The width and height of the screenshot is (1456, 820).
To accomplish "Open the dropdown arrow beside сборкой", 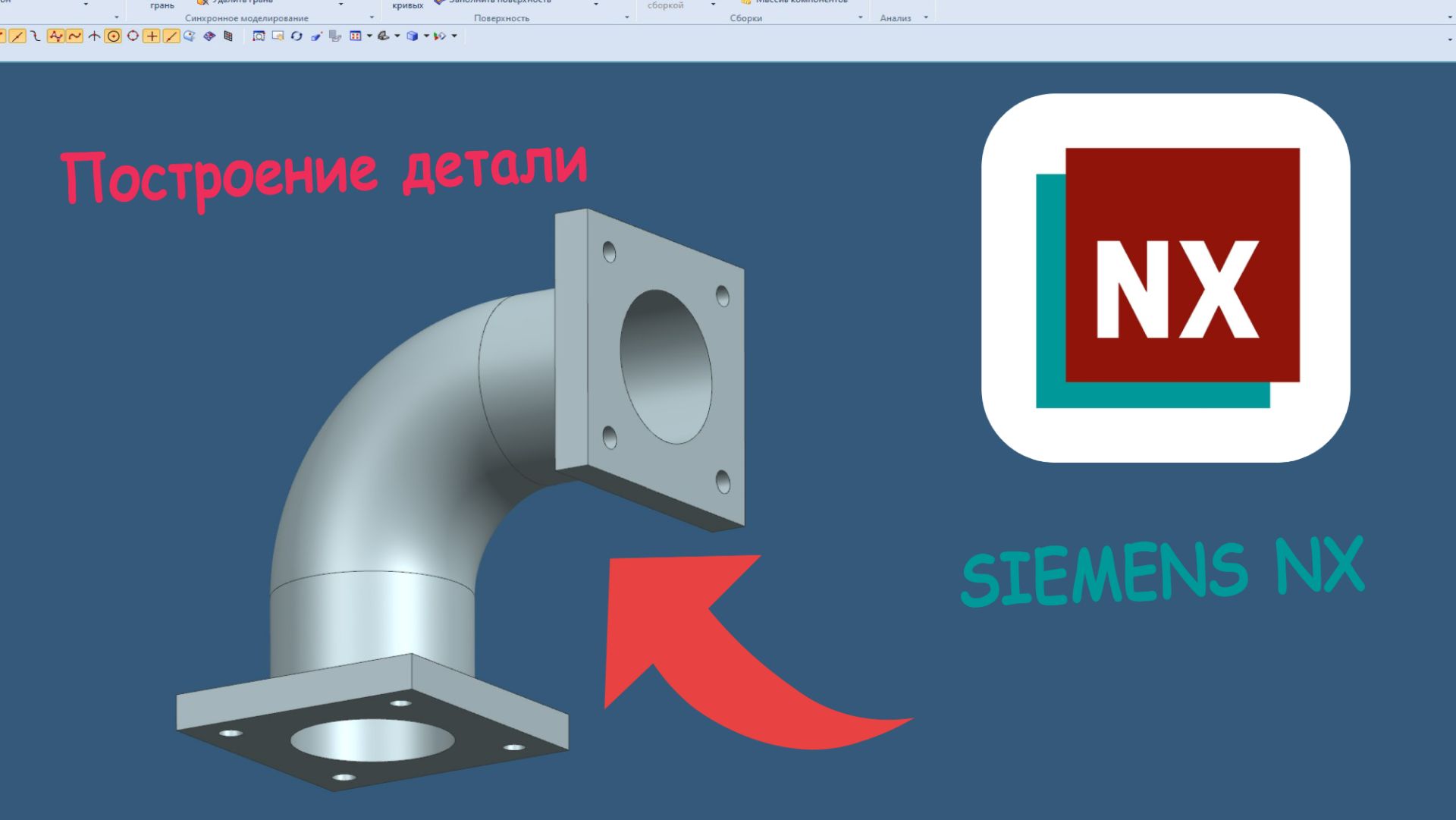I will pyautogui.click(x=714, y=5).
